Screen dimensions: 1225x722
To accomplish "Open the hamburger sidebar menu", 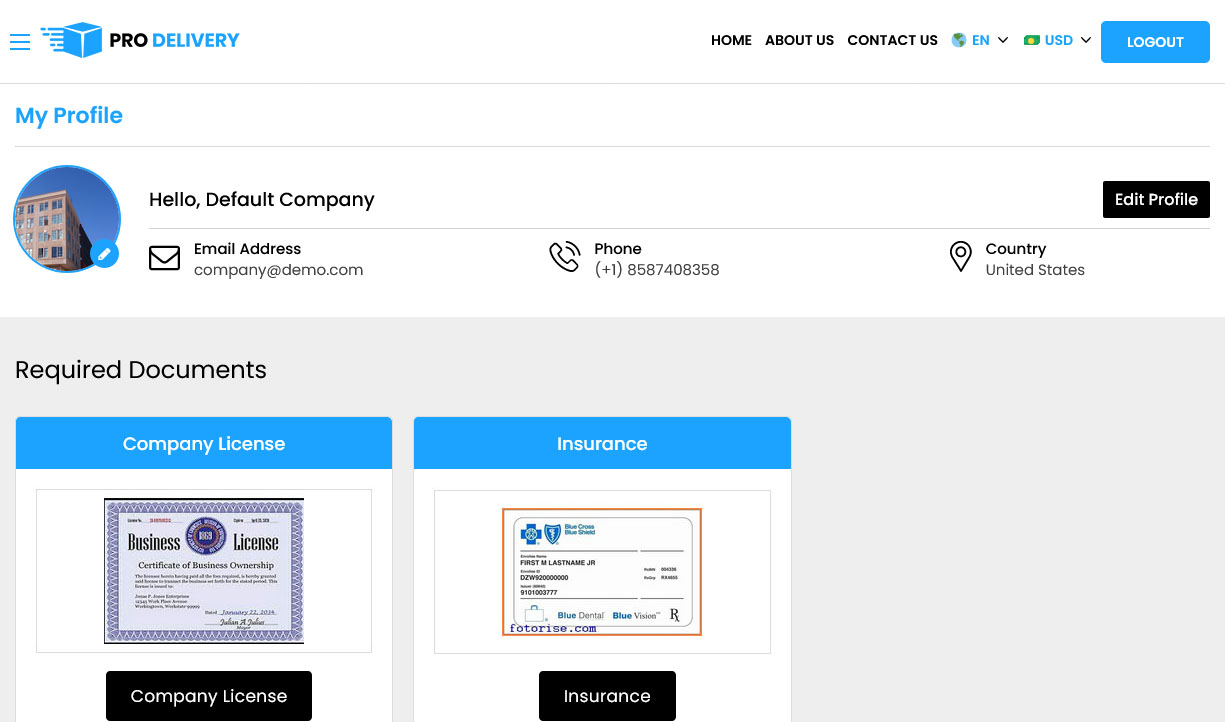I will click(x=20, y=41).
